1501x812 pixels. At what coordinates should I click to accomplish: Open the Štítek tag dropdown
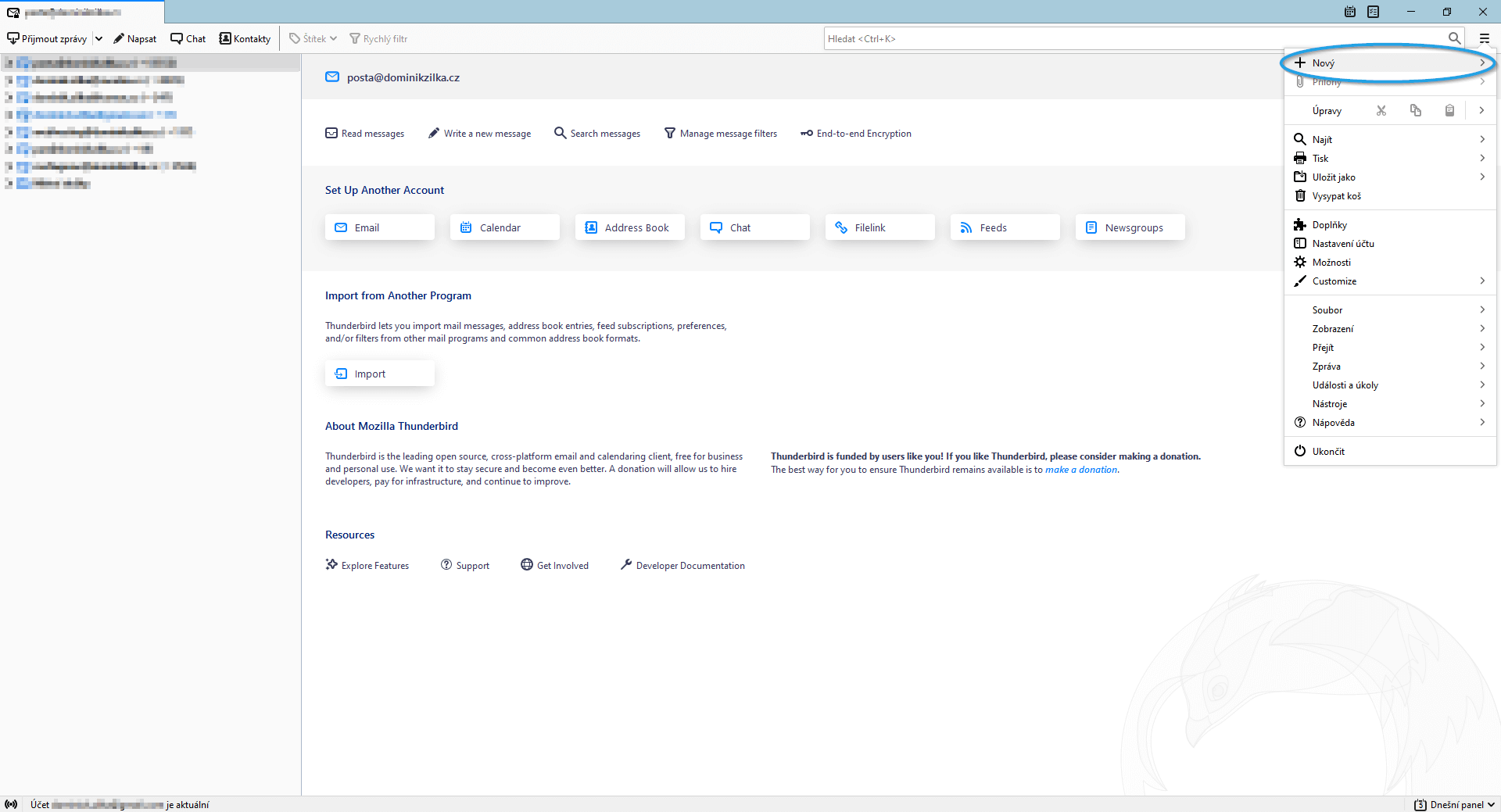[x=313, y=38]
